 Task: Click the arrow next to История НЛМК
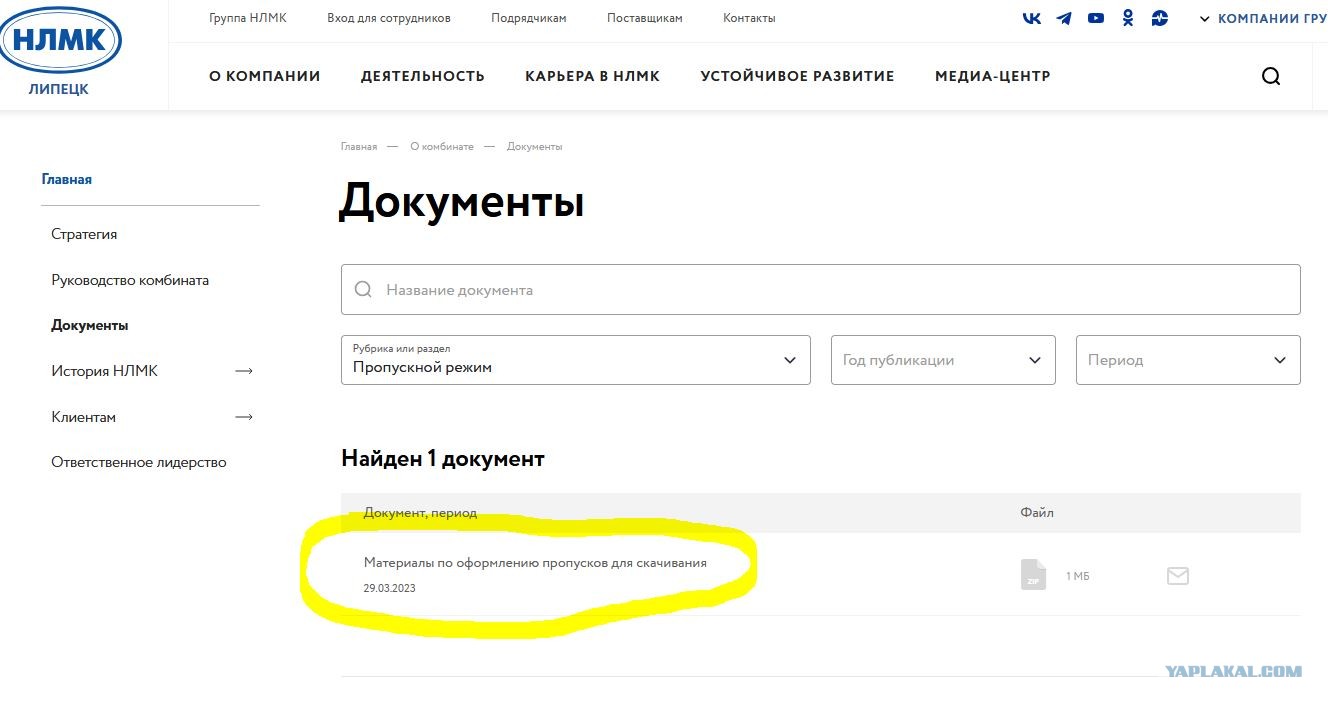(x=244, y=371)
